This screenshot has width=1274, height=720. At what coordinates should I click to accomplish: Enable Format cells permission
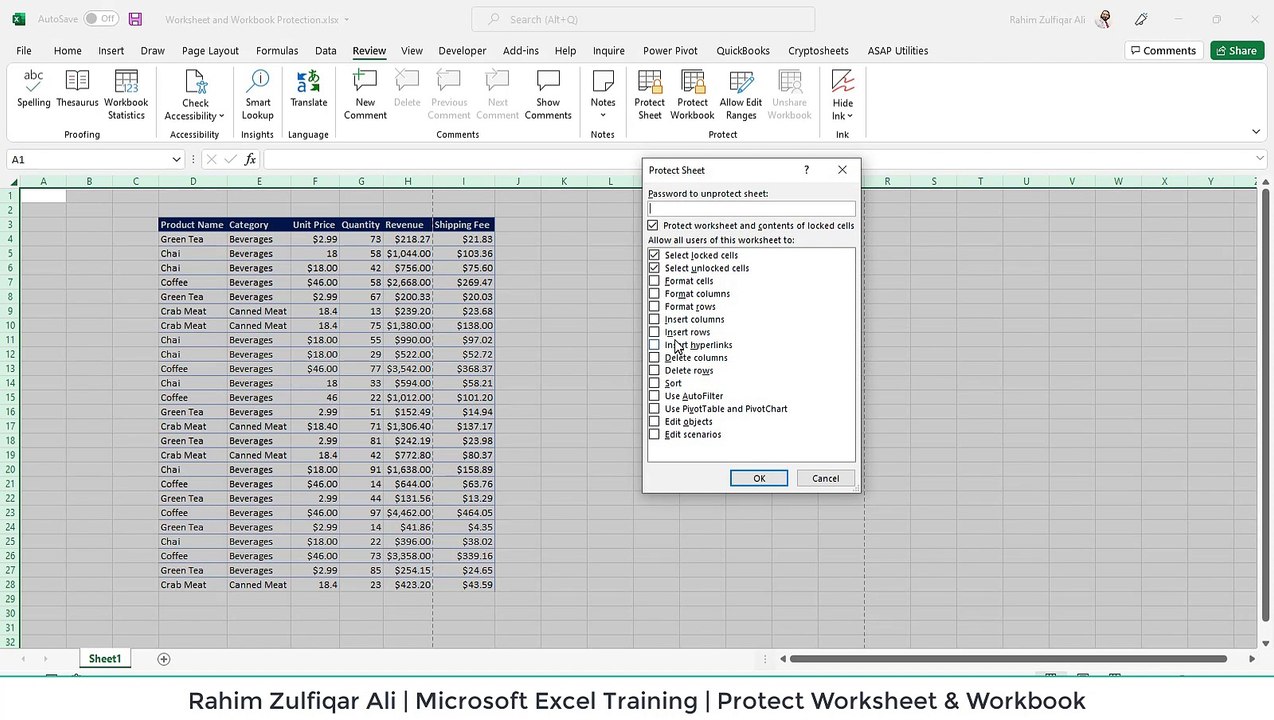(x=654, y=281)
